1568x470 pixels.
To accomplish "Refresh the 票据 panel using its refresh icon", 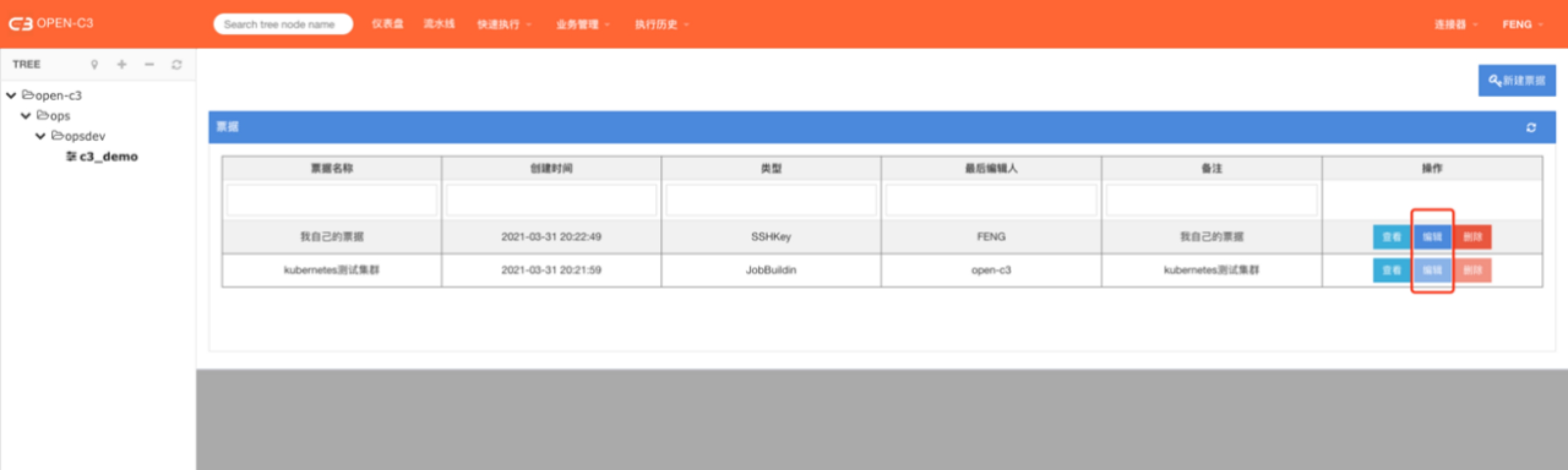I will [x=1531, y=127].
